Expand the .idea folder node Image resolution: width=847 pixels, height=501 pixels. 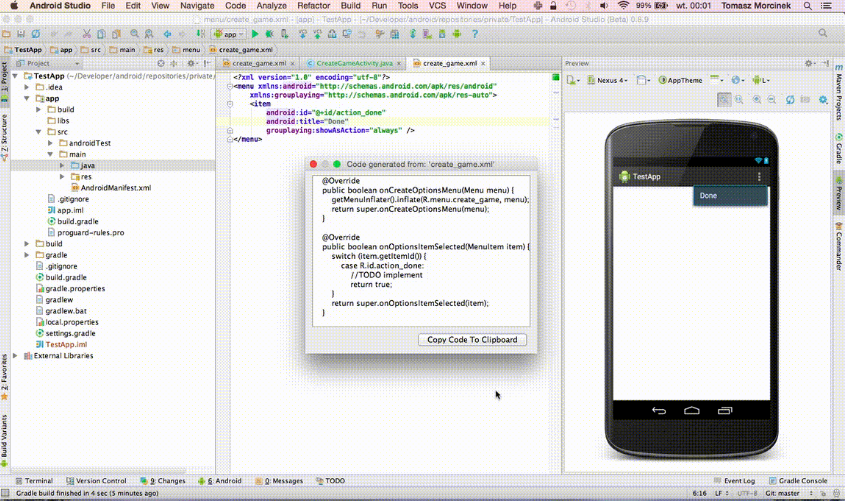26,87
